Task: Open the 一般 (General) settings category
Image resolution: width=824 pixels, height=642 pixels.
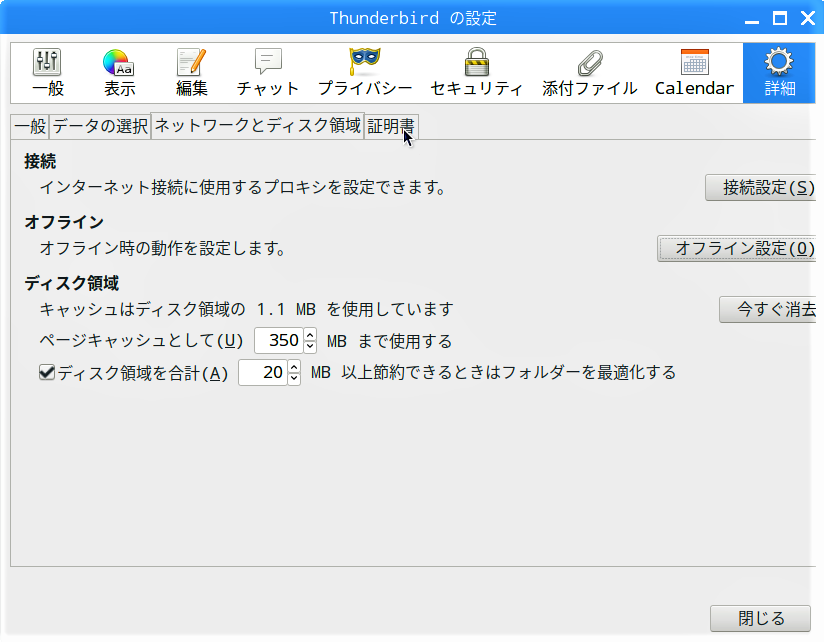Action: (48, 73)
